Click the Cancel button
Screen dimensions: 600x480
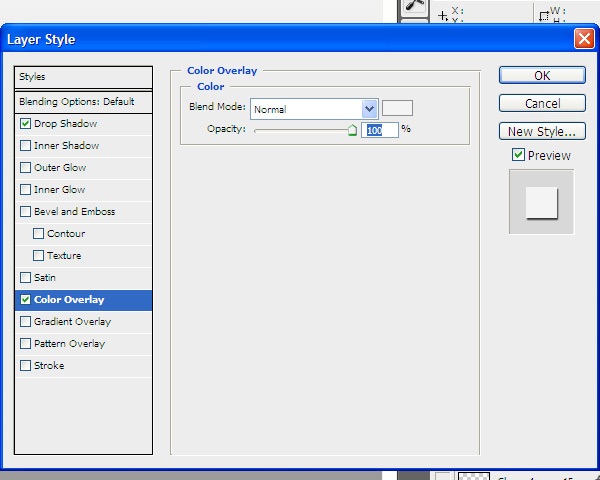click(542, 104)
